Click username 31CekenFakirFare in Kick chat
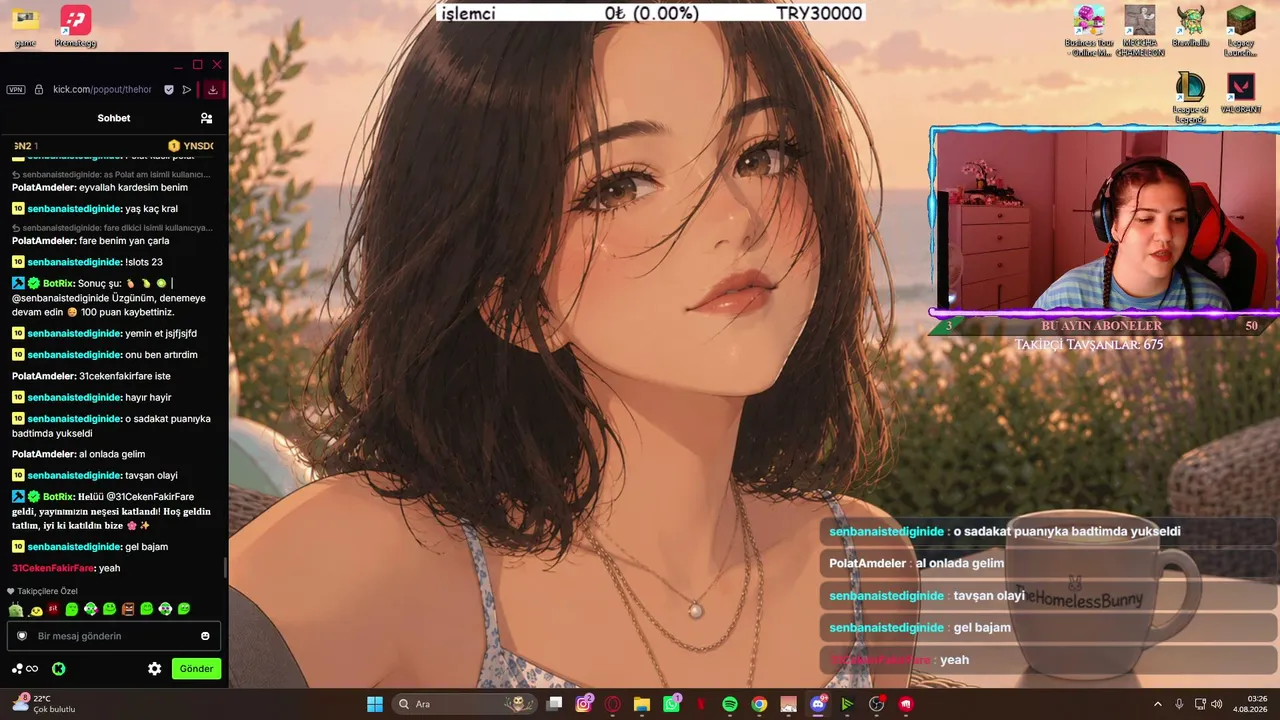This screenshot has width=1280, height=720. tap(53, 568)
